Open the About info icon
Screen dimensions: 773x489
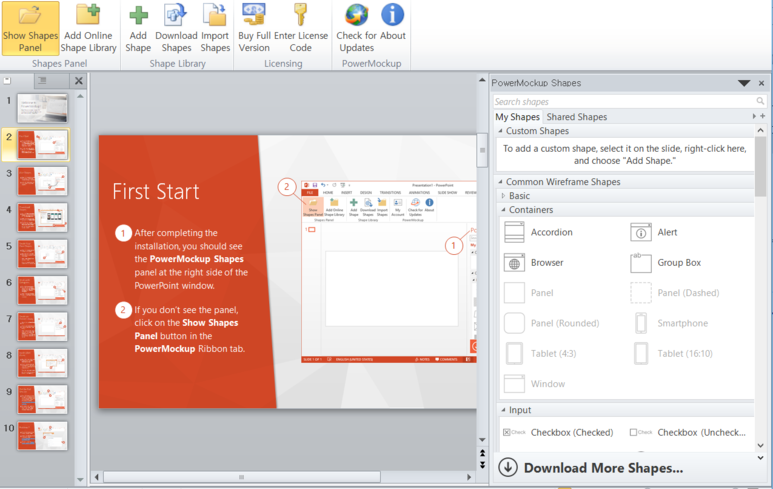click(392, 15)
